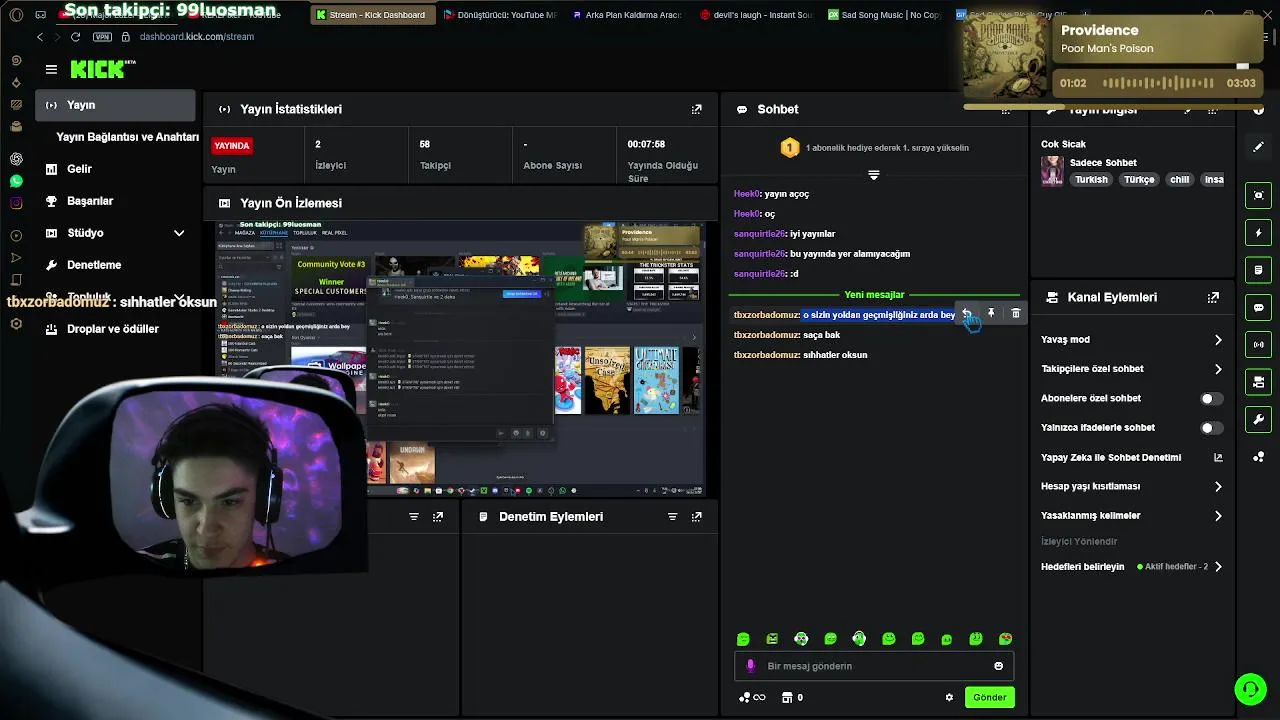Click username Heek0 on 'yayın açoç' message
1280x720 pixels.
coord(747,194)
